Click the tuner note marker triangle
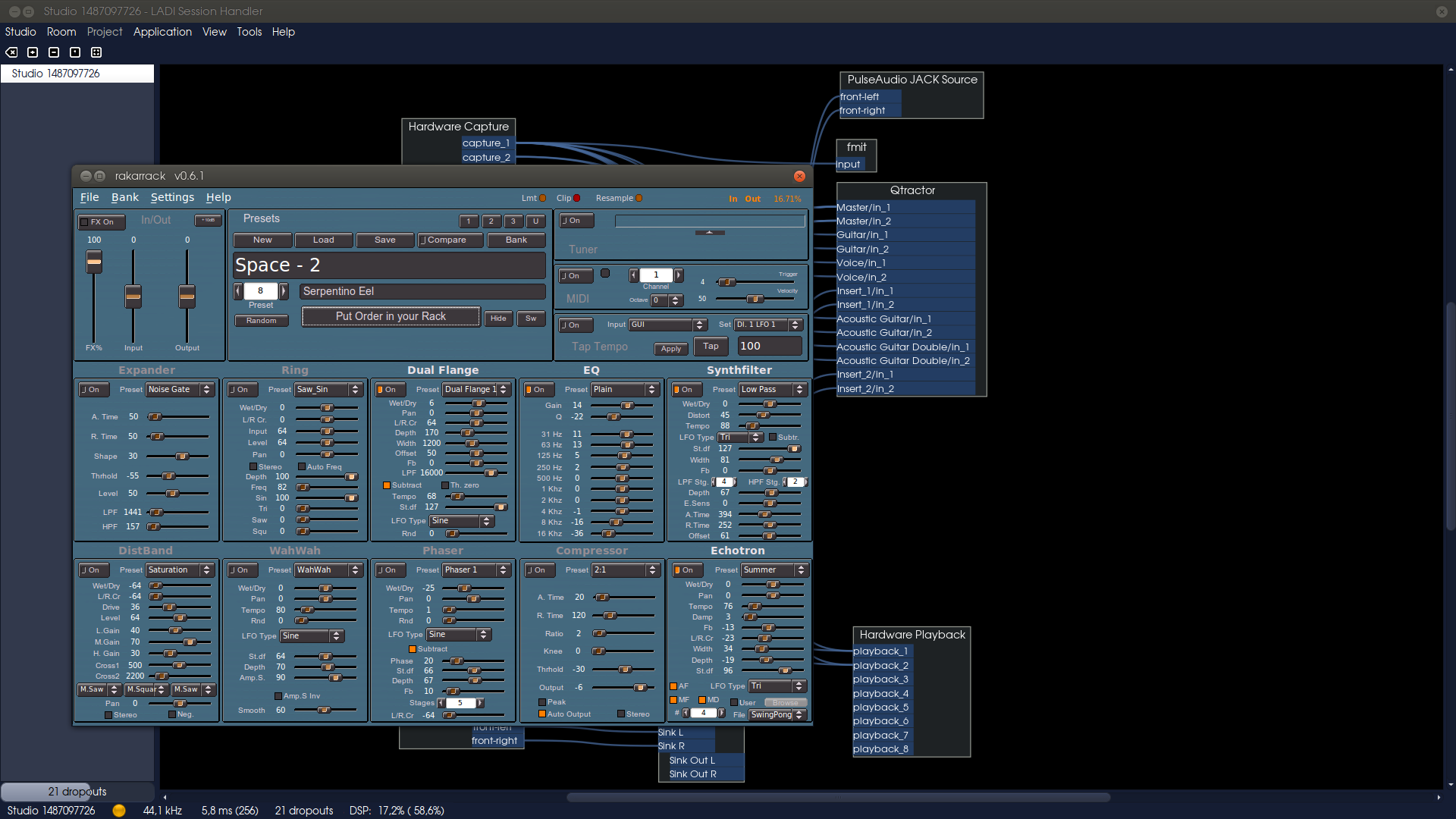This screenshot has width=1456, height=819. 709,232
